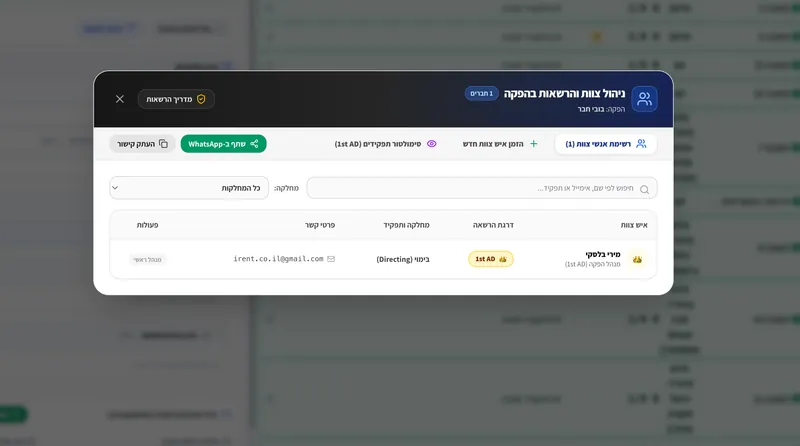Click the 1st AD permission level badge

[491, 259]
